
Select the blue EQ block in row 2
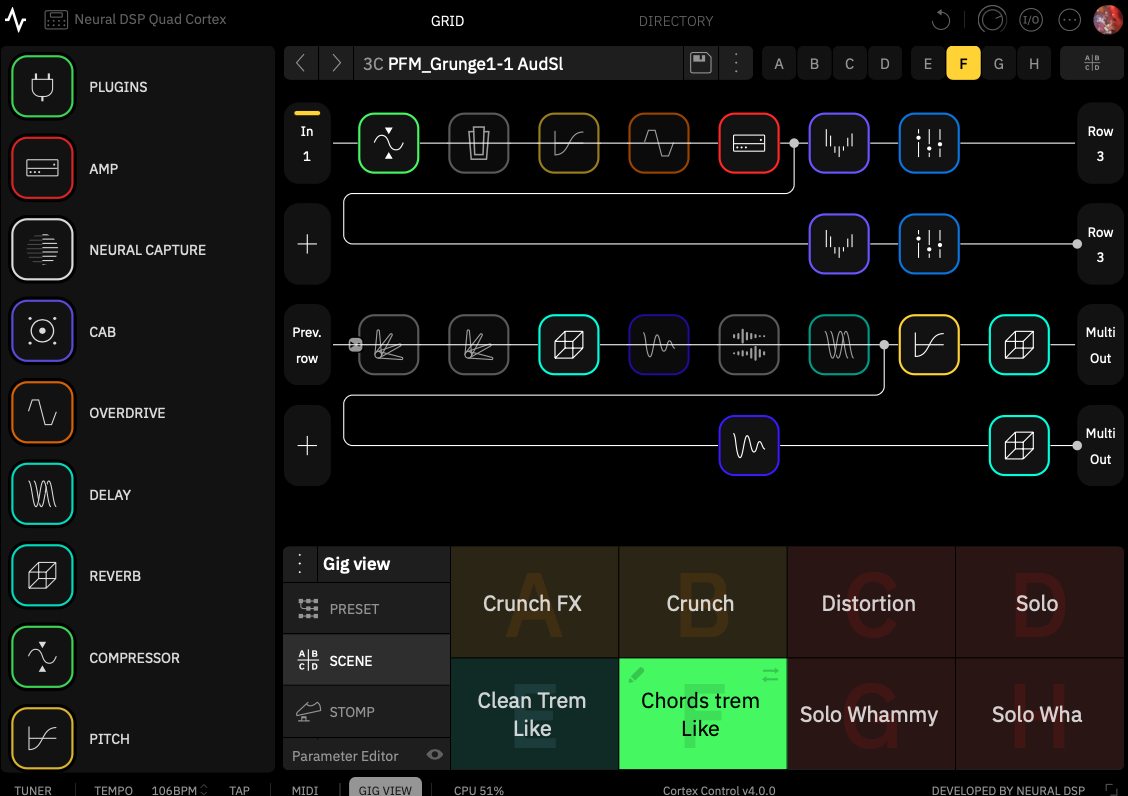click(x=929, y=244)
